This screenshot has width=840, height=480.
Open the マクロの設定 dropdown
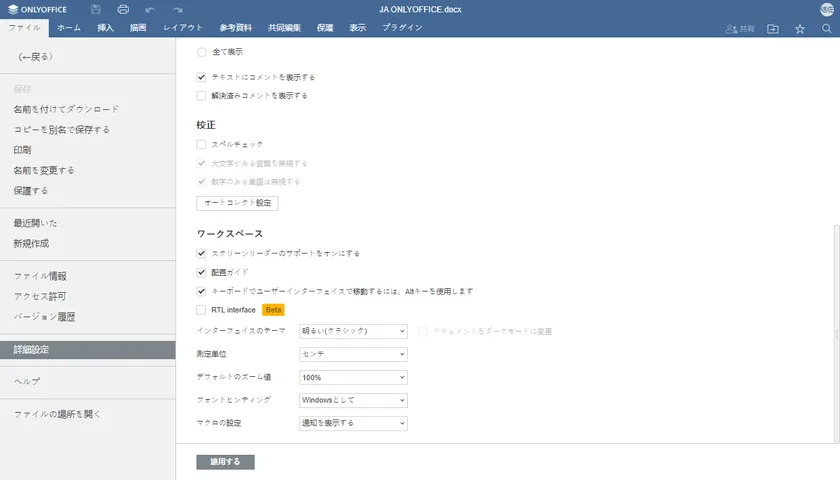(x=354, y=423)
